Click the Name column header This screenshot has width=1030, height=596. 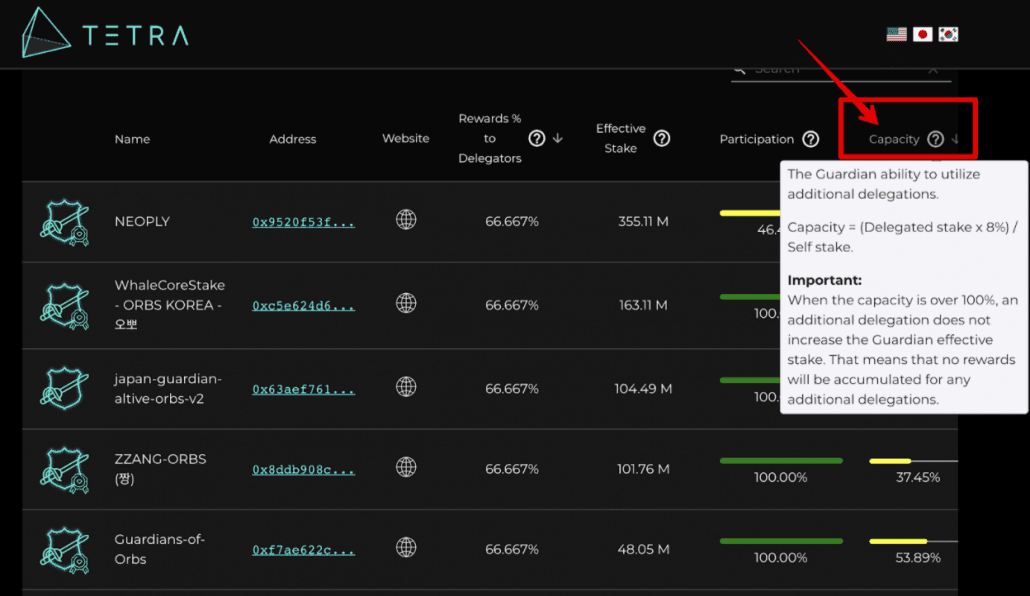tap(132, 139)
